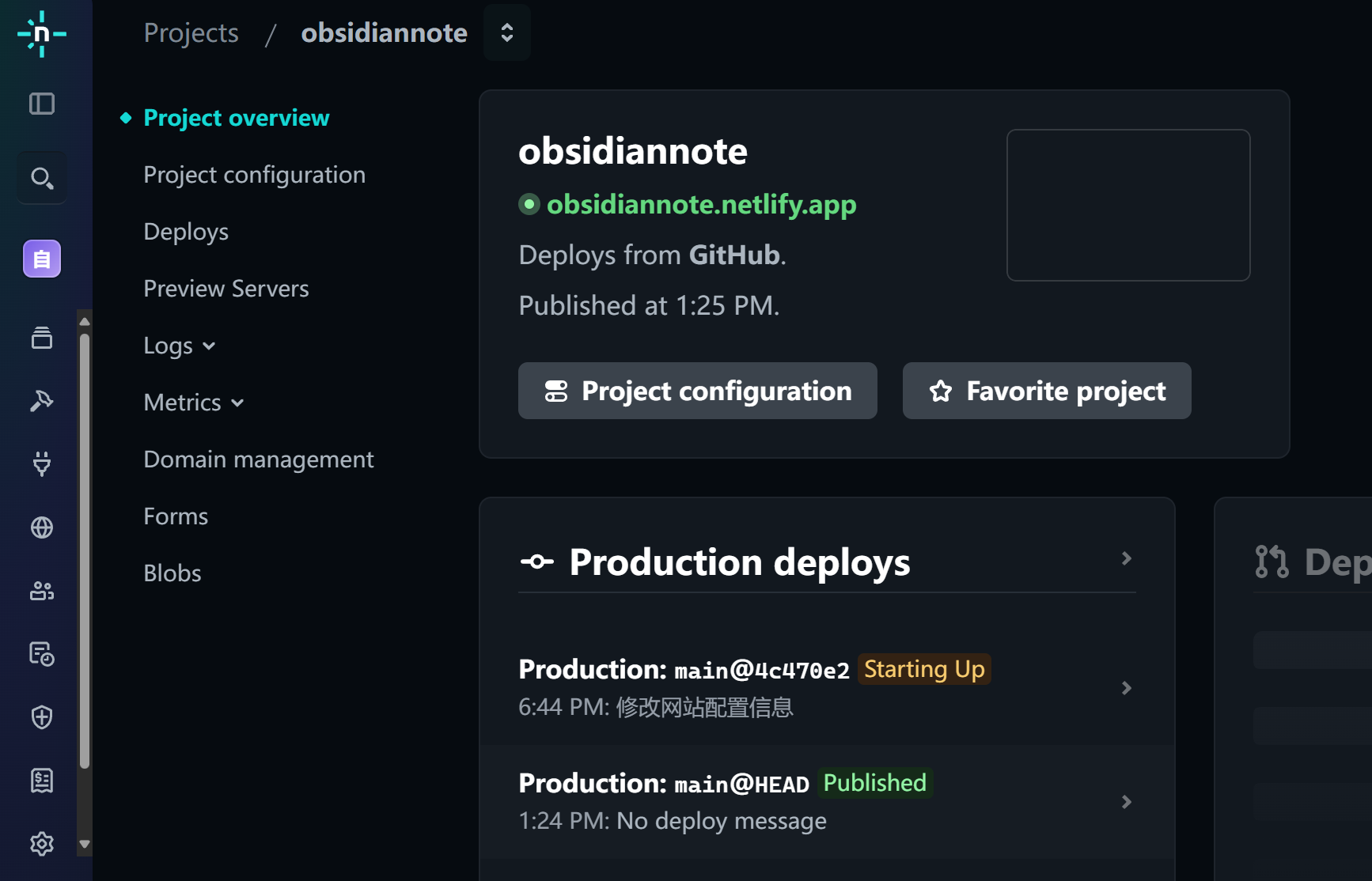Open the hammer builds sidebar icon
Viewport: 1372px width, 881px height.
[42, 401]
